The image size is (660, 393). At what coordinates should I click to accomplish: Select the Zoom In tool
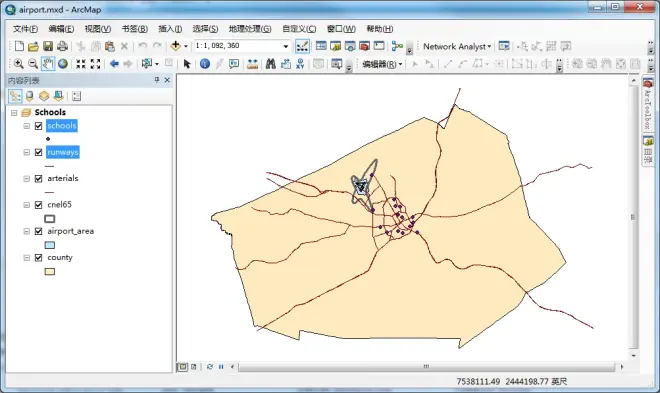[18, 64]
